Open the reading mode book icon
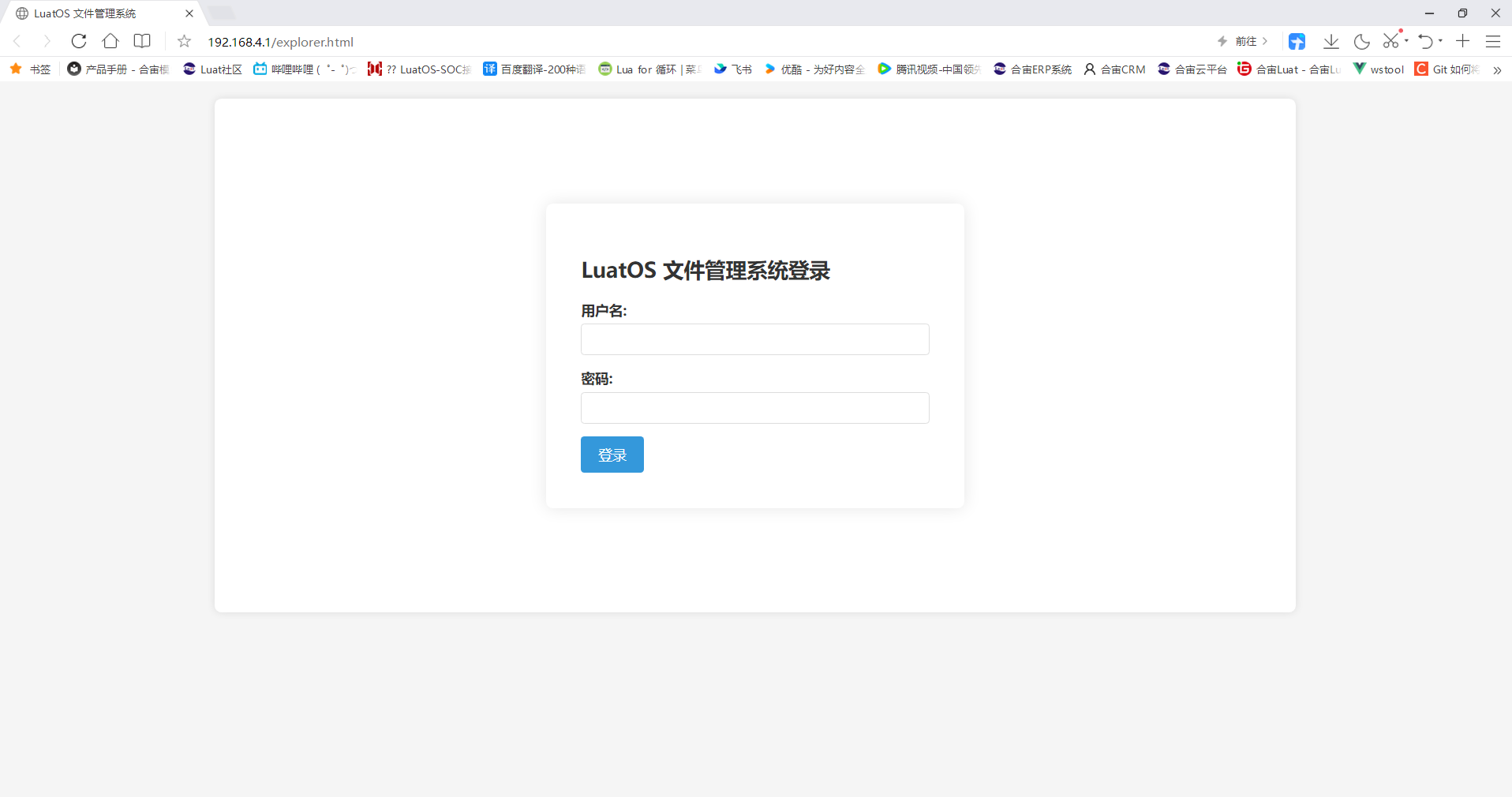This screenshot has height=797, width=1512. click(142, 41)
